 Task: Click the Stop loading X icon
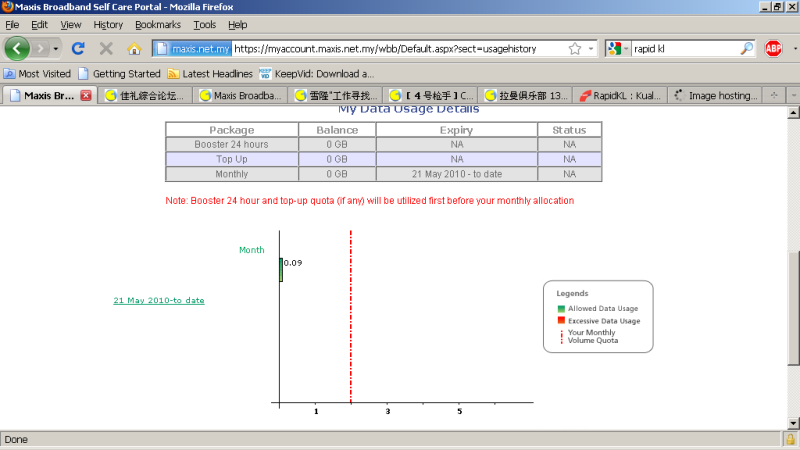pyautogui.click(x=106, y=48)
